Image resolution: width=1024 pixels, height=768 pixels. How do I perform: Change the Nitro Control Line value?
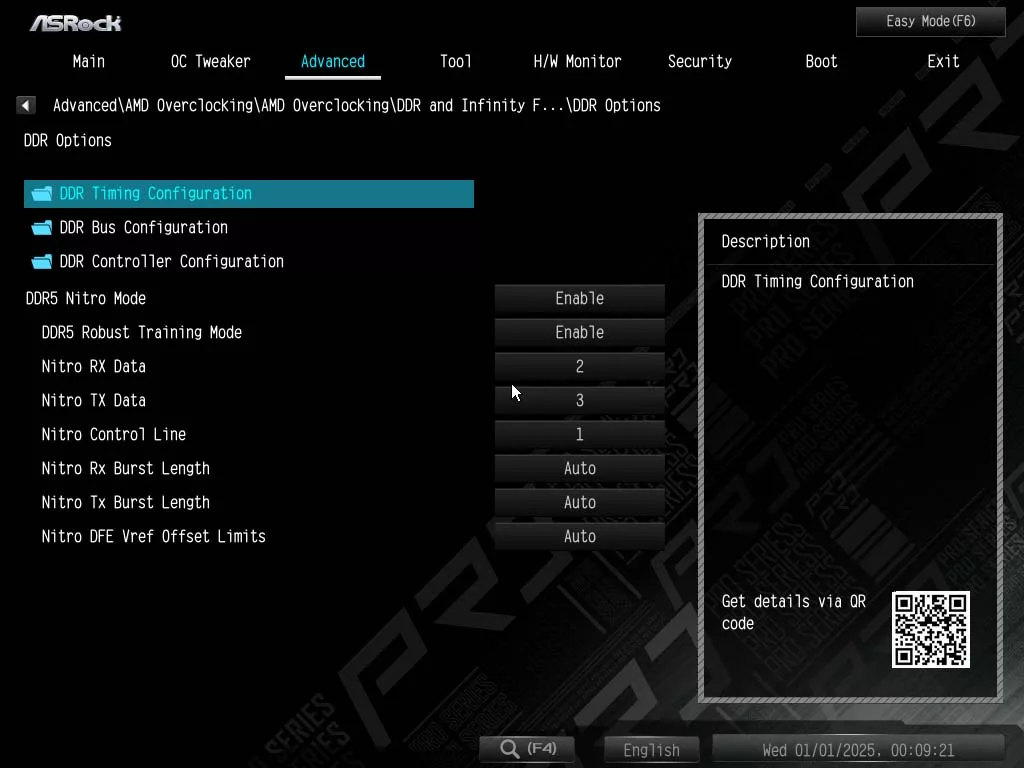(579, 434)
